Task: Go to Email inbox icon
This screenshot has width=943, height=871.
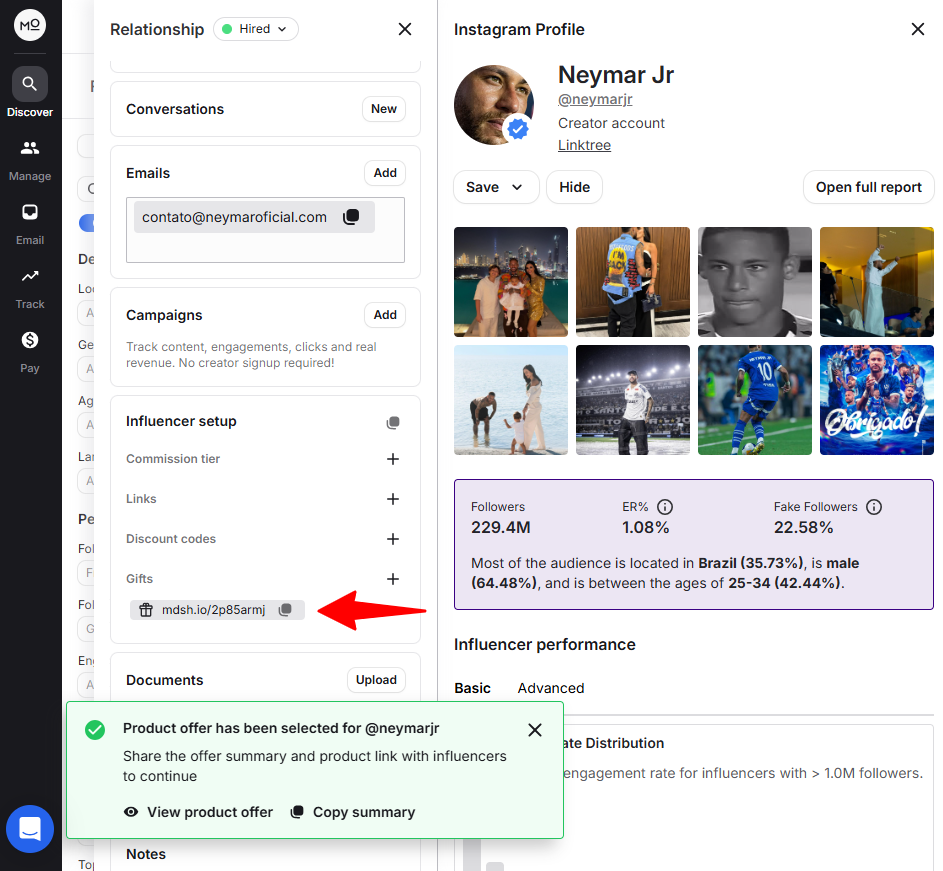Action: [29, 212]
